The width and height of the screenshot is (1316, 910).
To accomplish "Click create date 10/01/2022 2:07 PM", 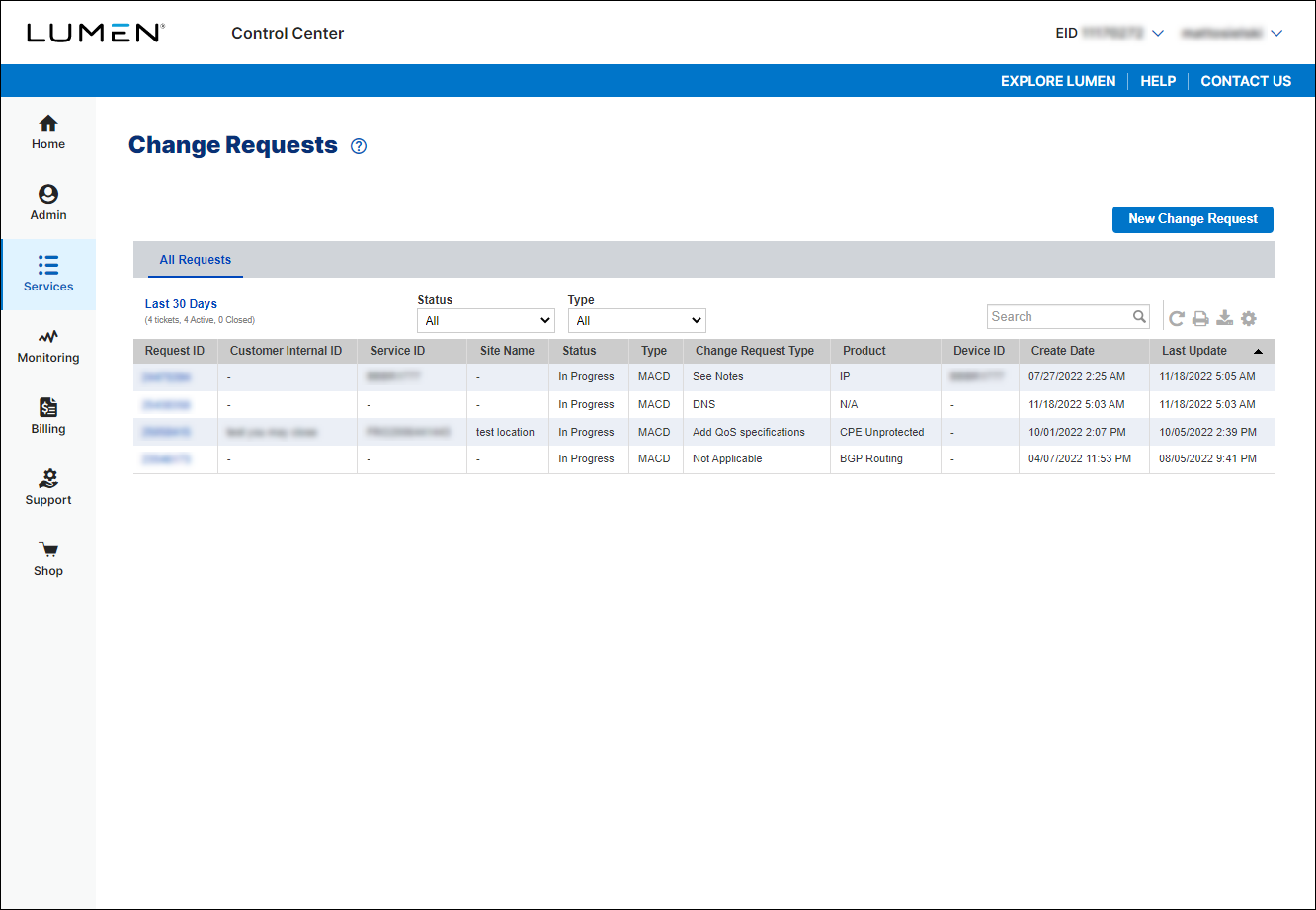I will (x=1077, y=433).
